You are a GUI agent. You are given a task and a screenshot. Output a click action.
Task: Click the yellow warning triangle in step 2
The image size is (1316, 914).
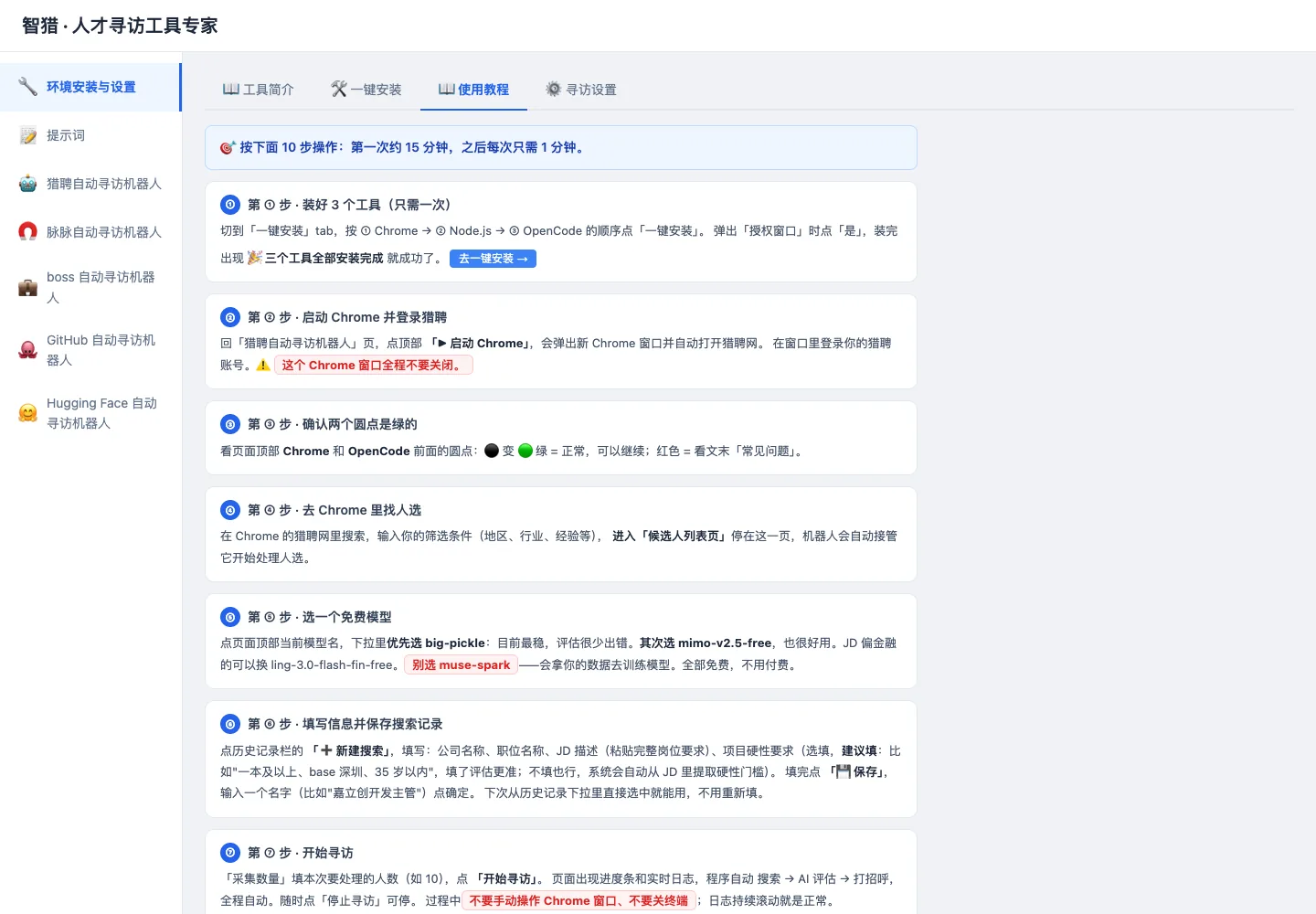[263, 366]
